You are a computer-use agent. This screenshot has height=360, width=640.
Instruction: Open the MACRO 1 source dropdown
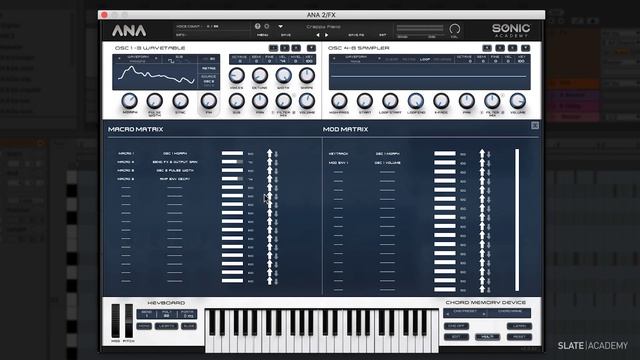(126, 153)
